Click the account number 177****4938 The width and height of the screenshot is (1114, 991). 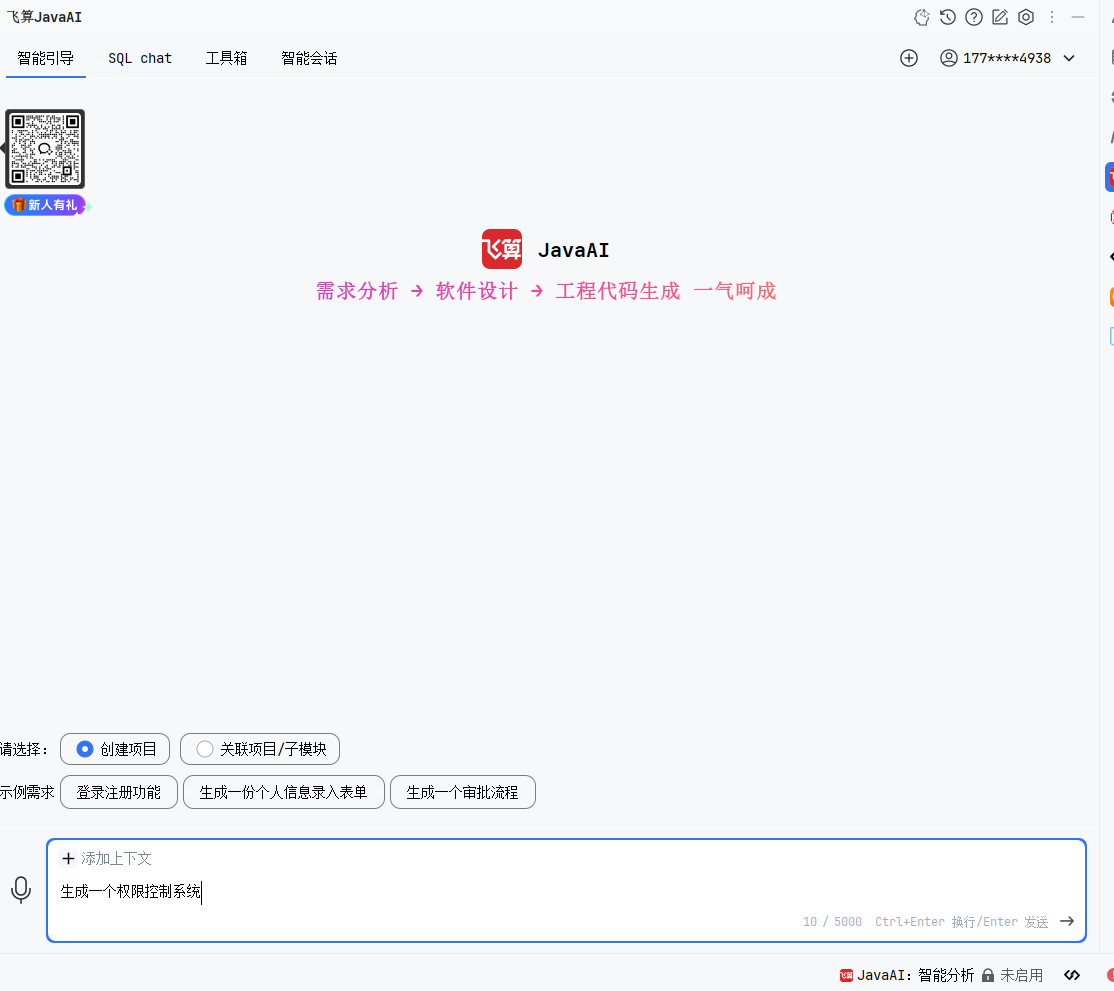1007,58
